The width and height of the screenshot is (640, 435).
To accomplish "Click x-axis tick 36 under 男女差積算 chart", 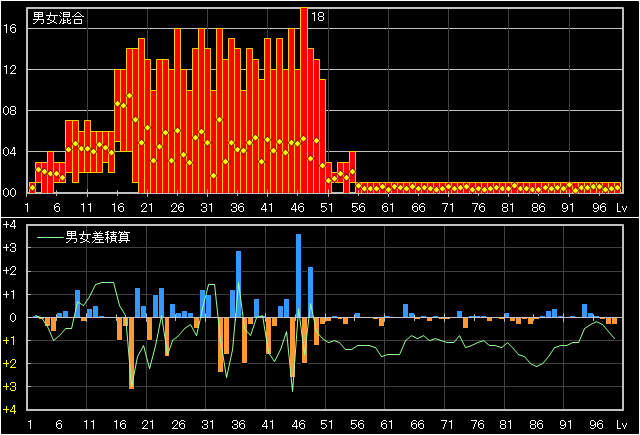I will point(238,425).
